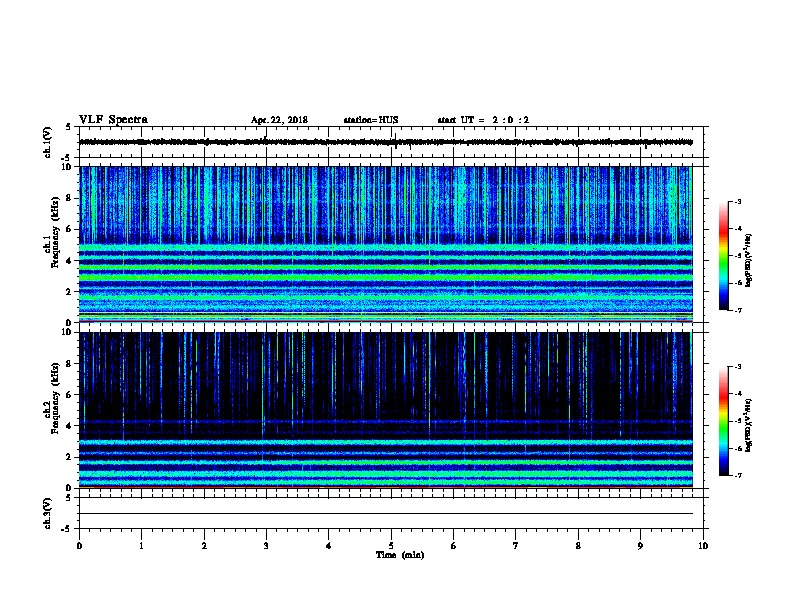Screen dimensions: 792x612
Task: Click the "8" kHz tick of ch.1 spectrogram
Action: (69, 198)
